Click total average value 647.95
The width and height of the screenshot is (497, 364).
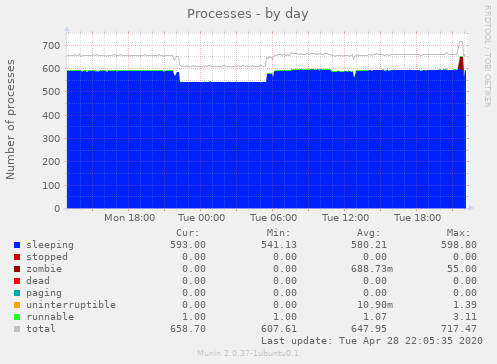click(x=369, y=329)
